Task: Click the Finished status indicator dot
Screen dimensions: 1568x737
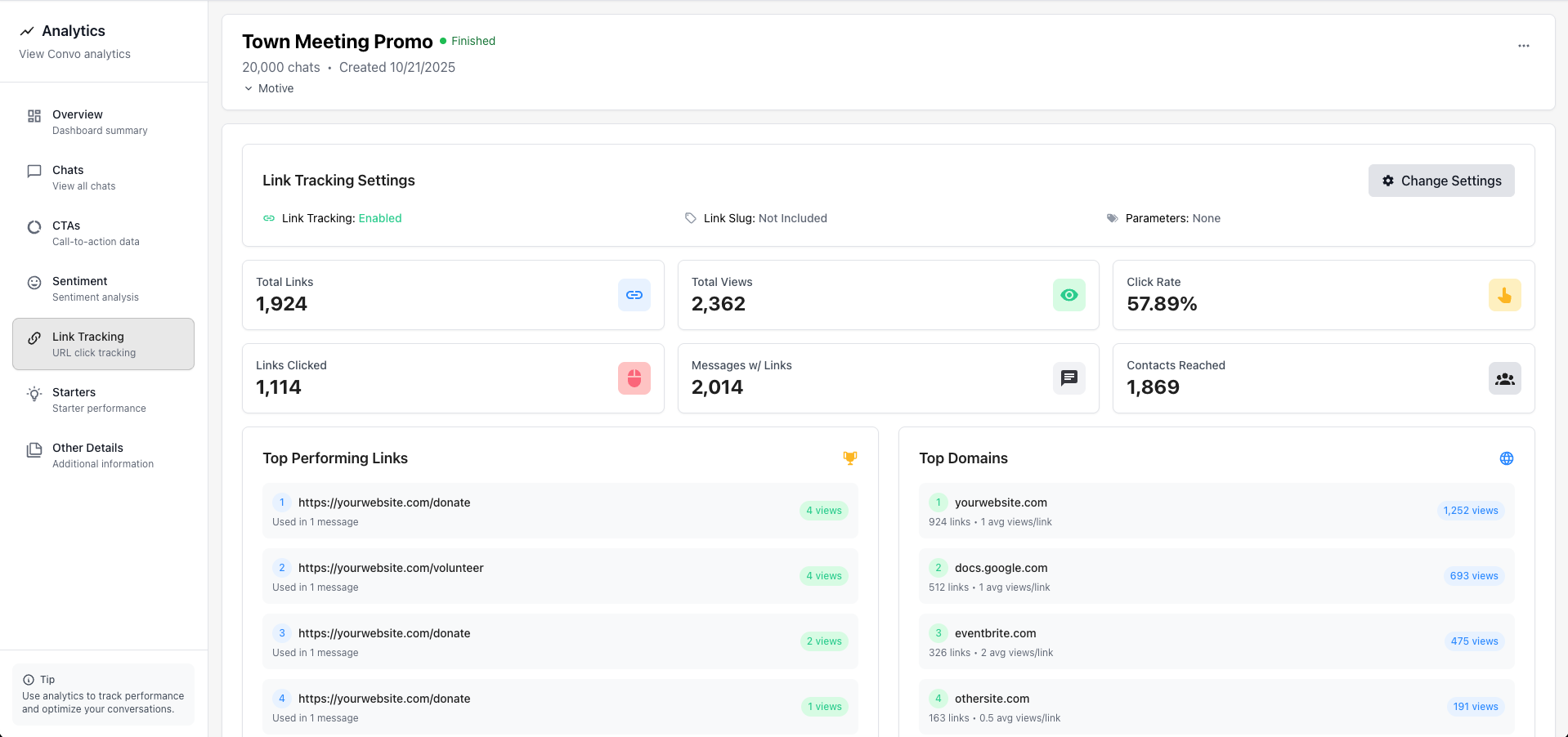Action: (x=442, y=40)
